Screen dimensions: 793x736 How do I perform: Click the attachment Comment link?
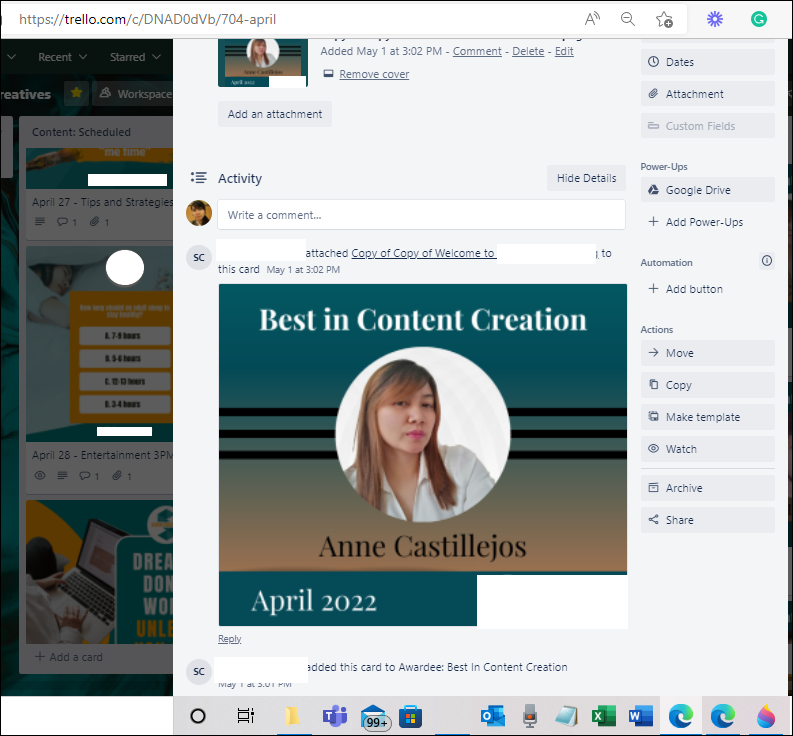click(477, 51)
